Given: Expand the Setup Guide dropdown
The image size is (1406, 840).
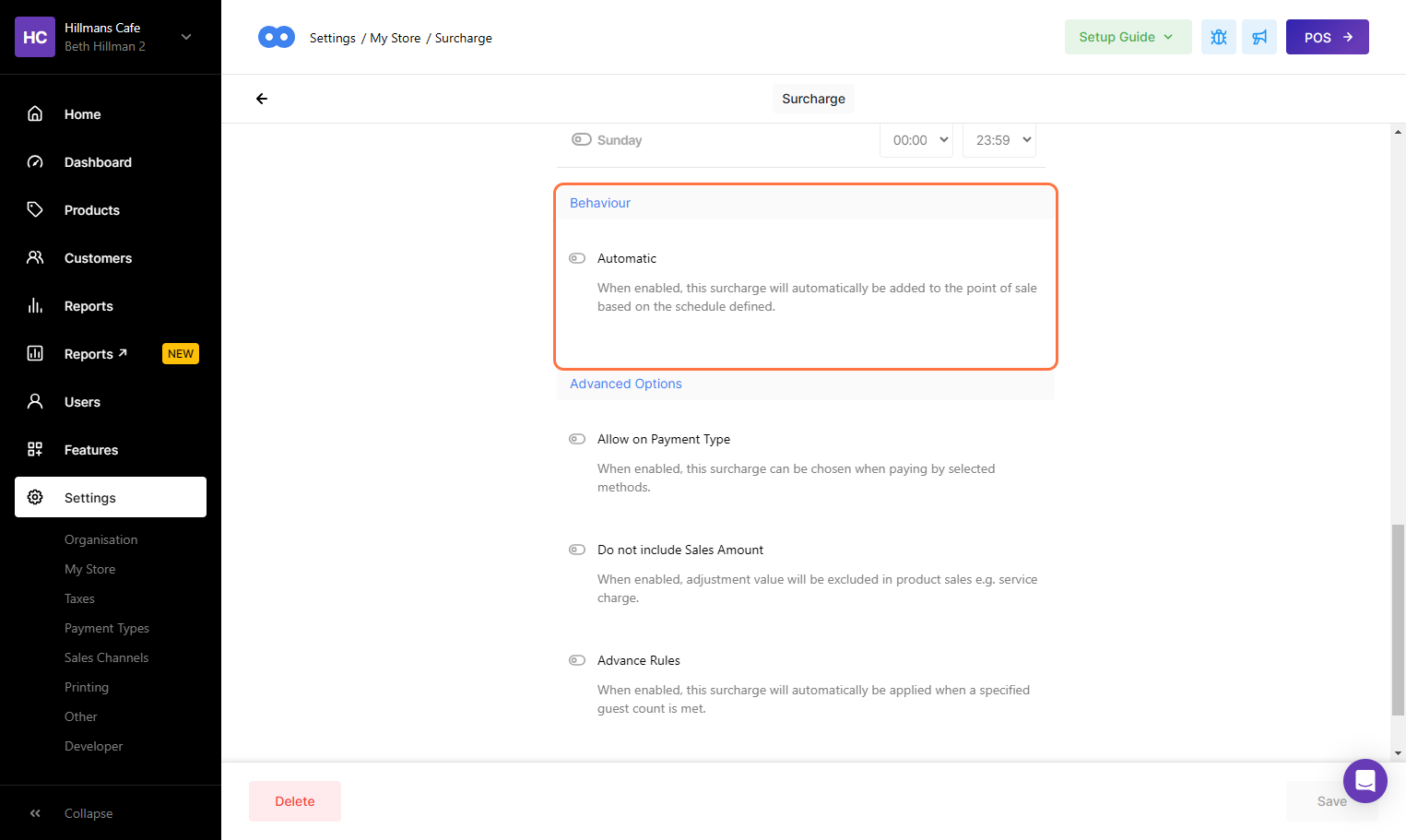Looking at the screenshot, I should point(1127,37).
